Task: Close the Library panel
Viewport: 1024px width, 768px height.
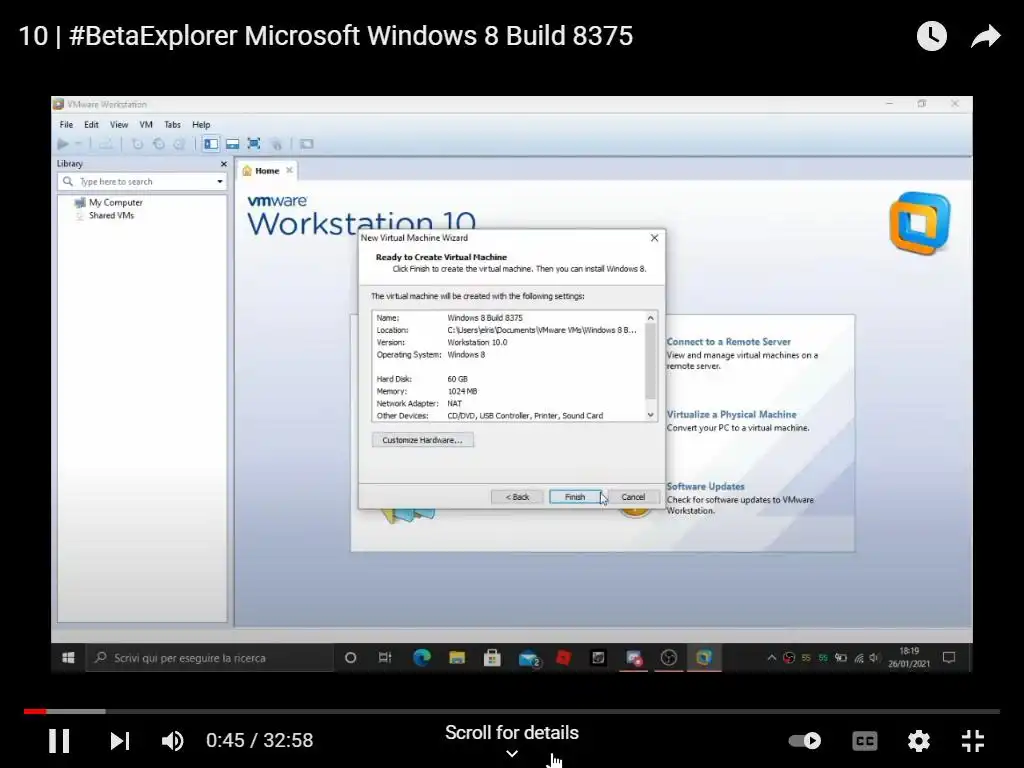Action: click(223, 164)
